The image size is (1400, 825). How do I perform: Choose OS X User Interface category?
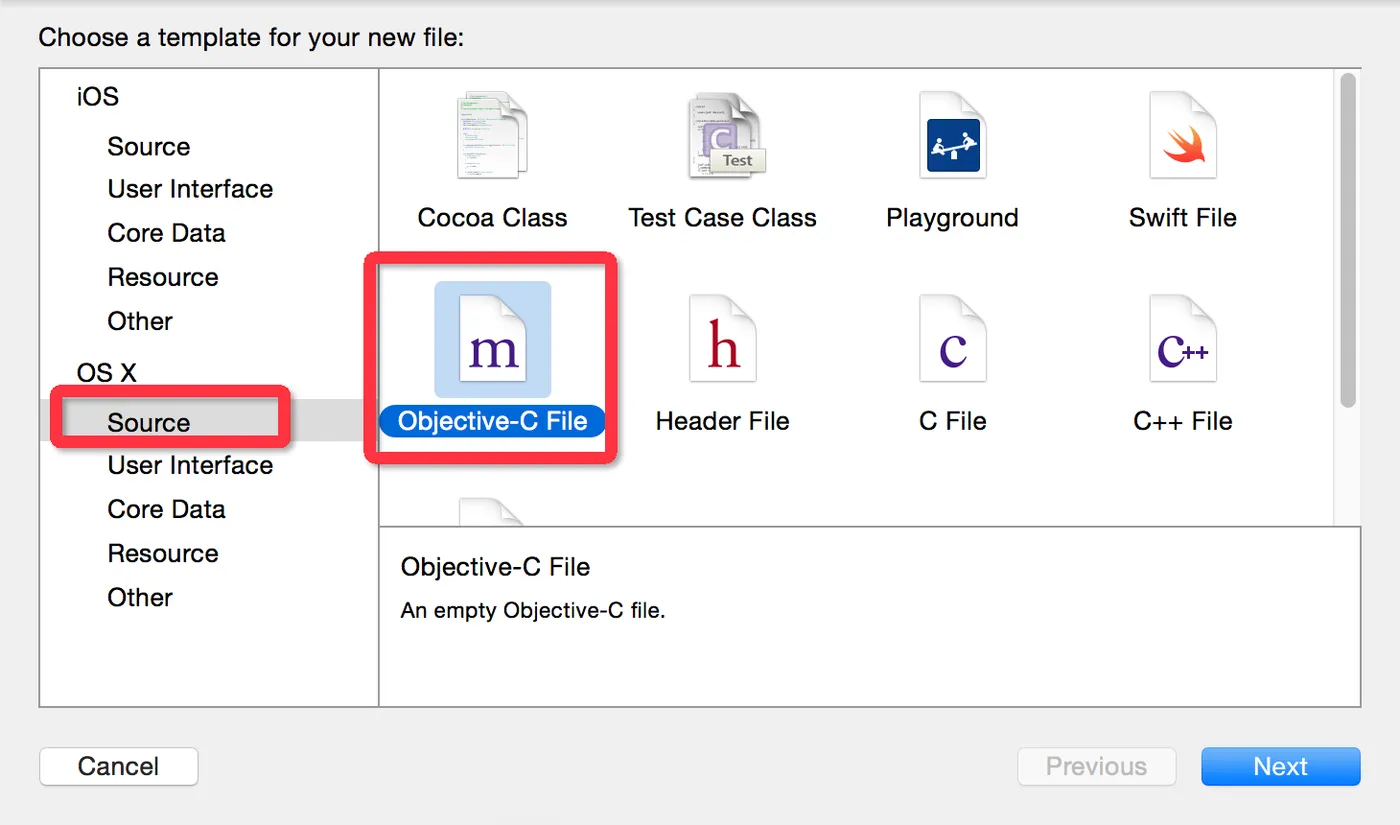click(190, 466)
